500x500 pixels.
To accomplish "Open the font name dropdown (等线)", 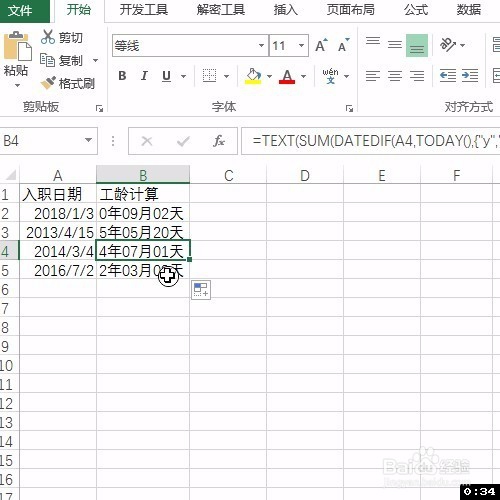I will [261, 45].
